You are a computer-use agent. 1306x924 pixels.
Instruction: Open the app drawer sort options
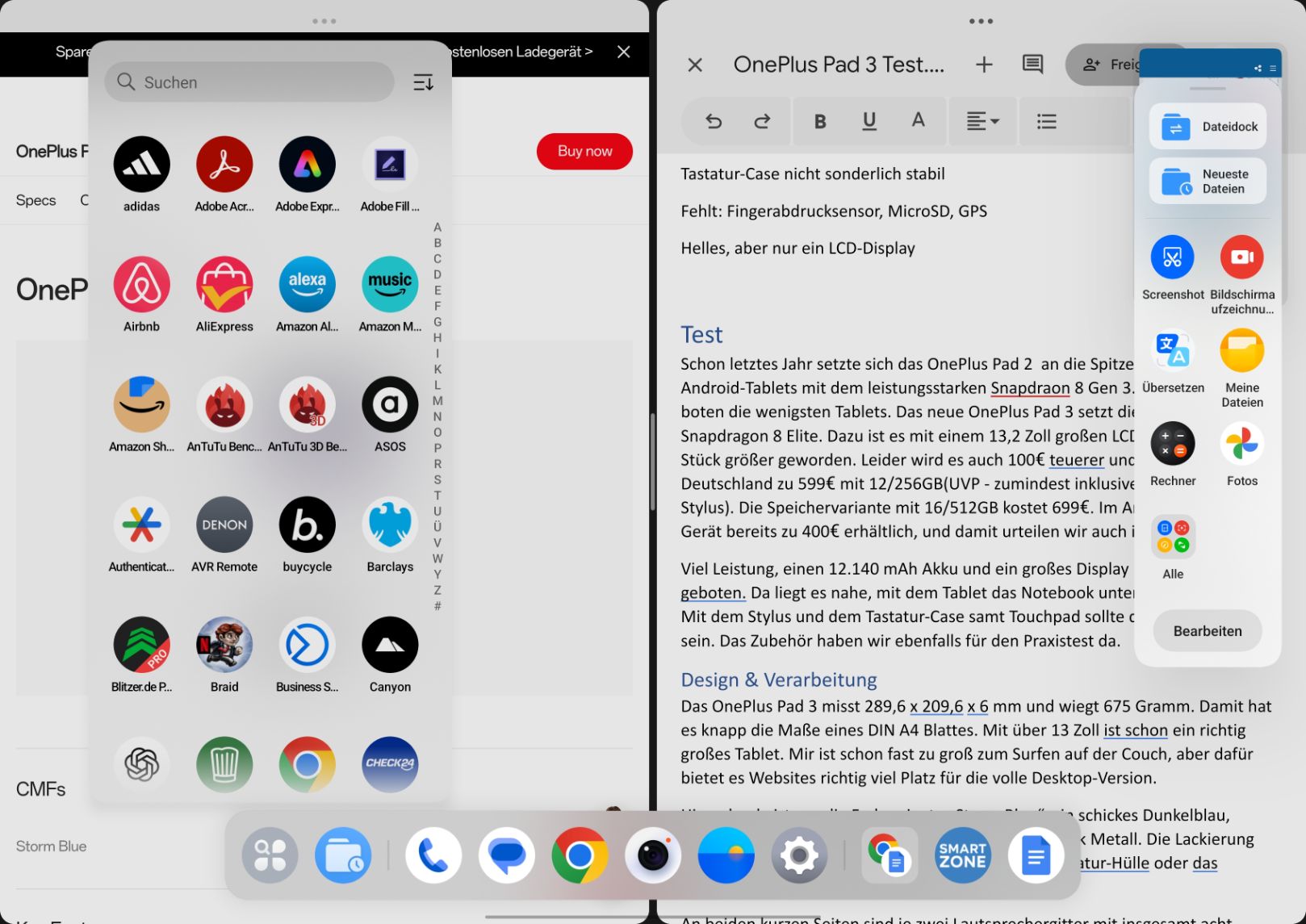(423, 82)
